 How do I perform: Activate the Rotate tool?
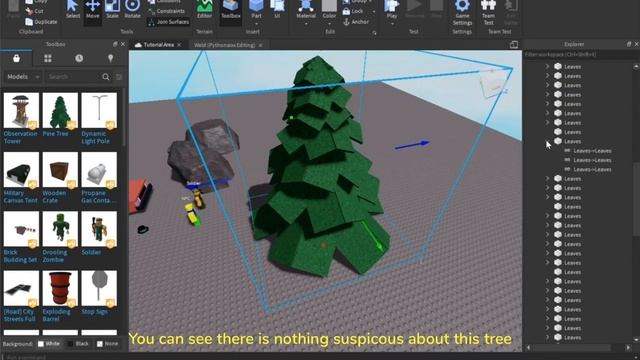click(x=132, y=9)
